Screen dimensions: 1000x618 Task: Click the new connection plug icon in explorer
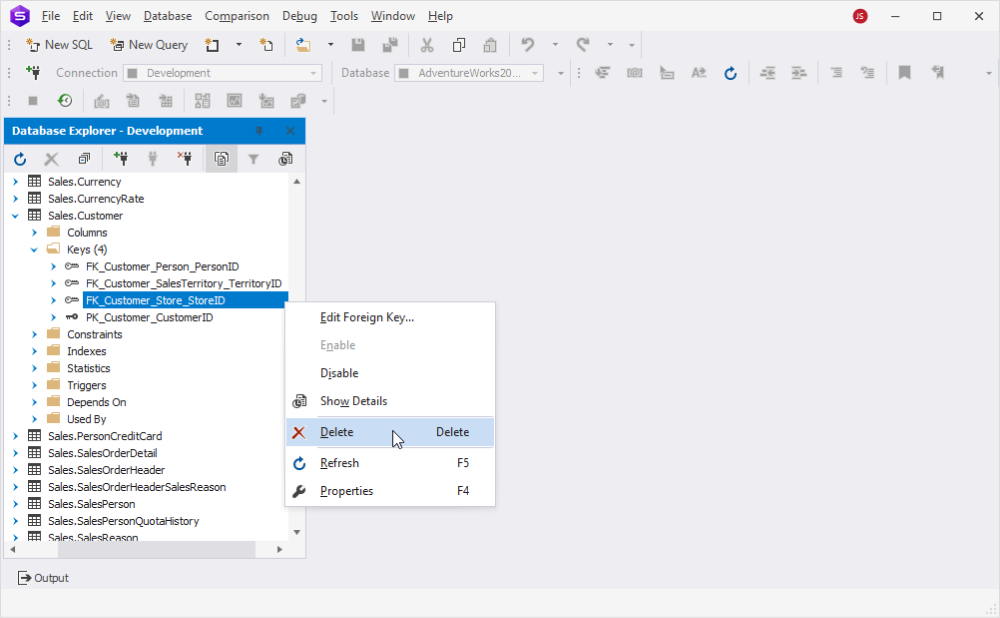(x=121, y=159)
